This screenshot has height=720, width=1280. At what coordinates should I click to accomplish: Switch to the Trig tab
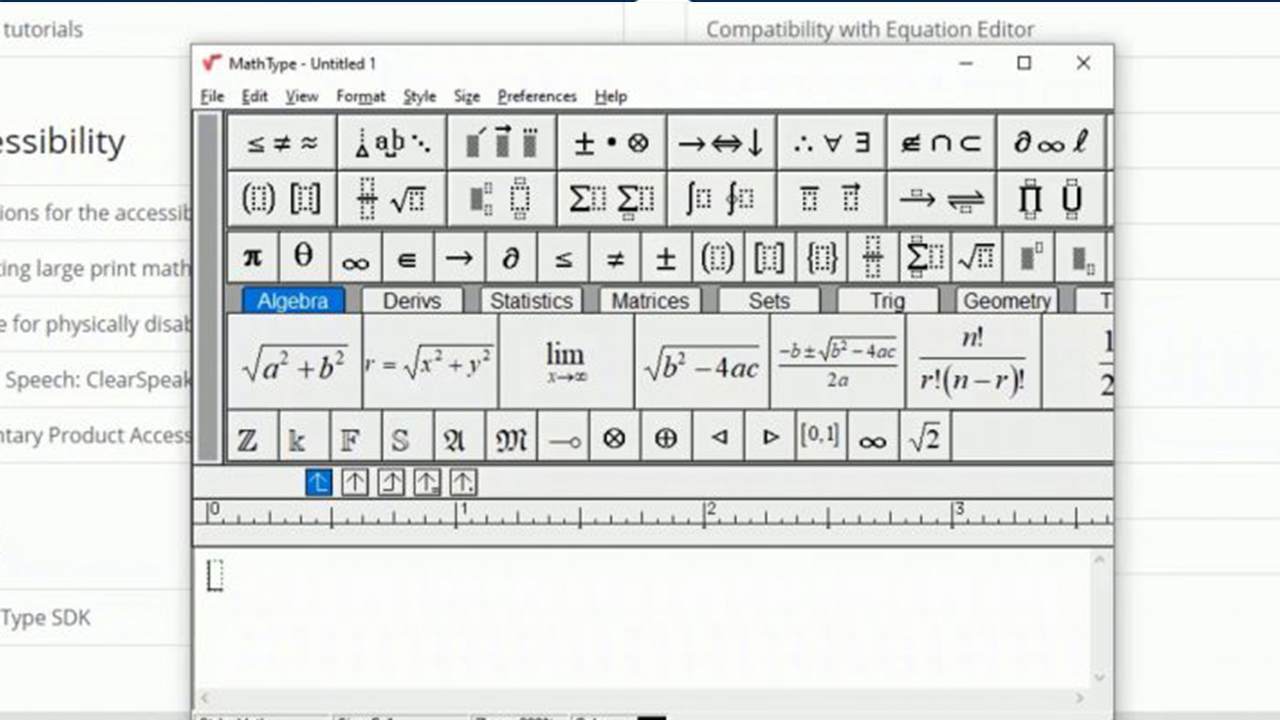tap(888, 301)
